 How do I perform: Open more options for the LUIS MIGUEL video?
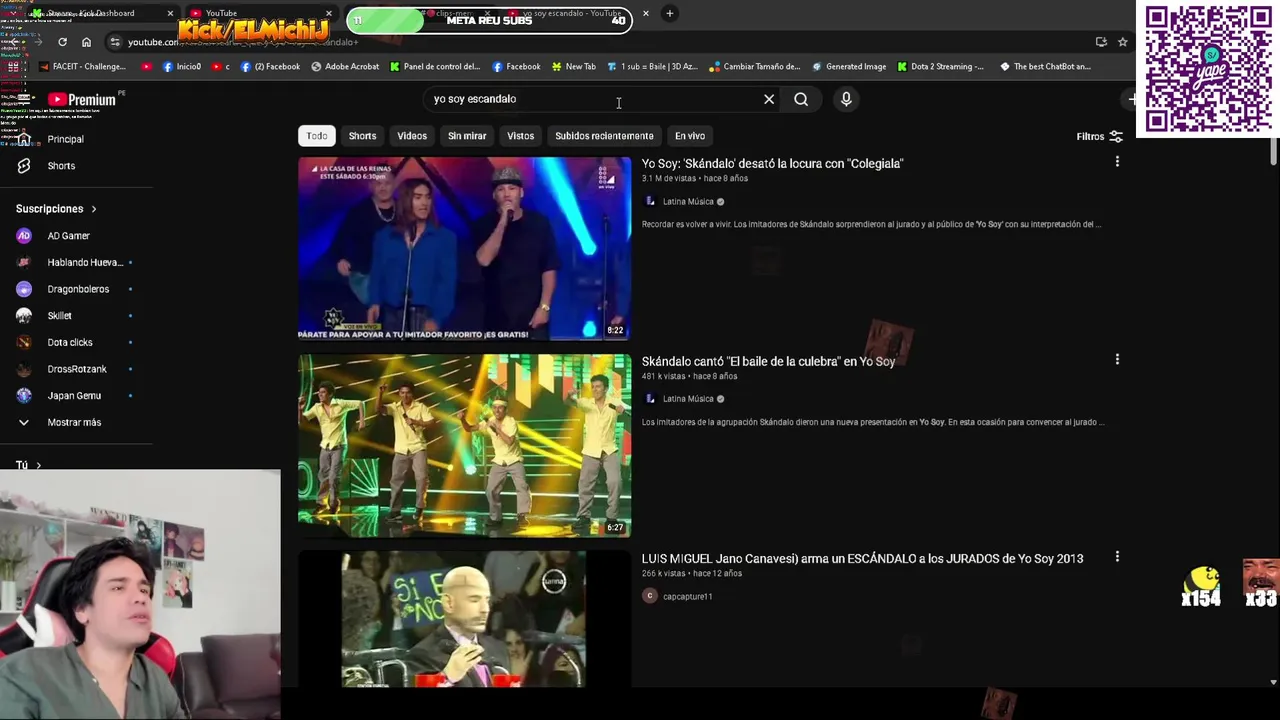click(x=1117, y=557)
